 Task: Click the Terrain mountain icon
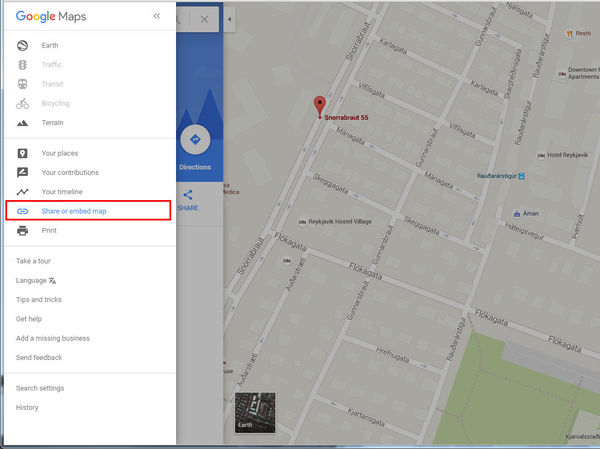tap(23, 123)
